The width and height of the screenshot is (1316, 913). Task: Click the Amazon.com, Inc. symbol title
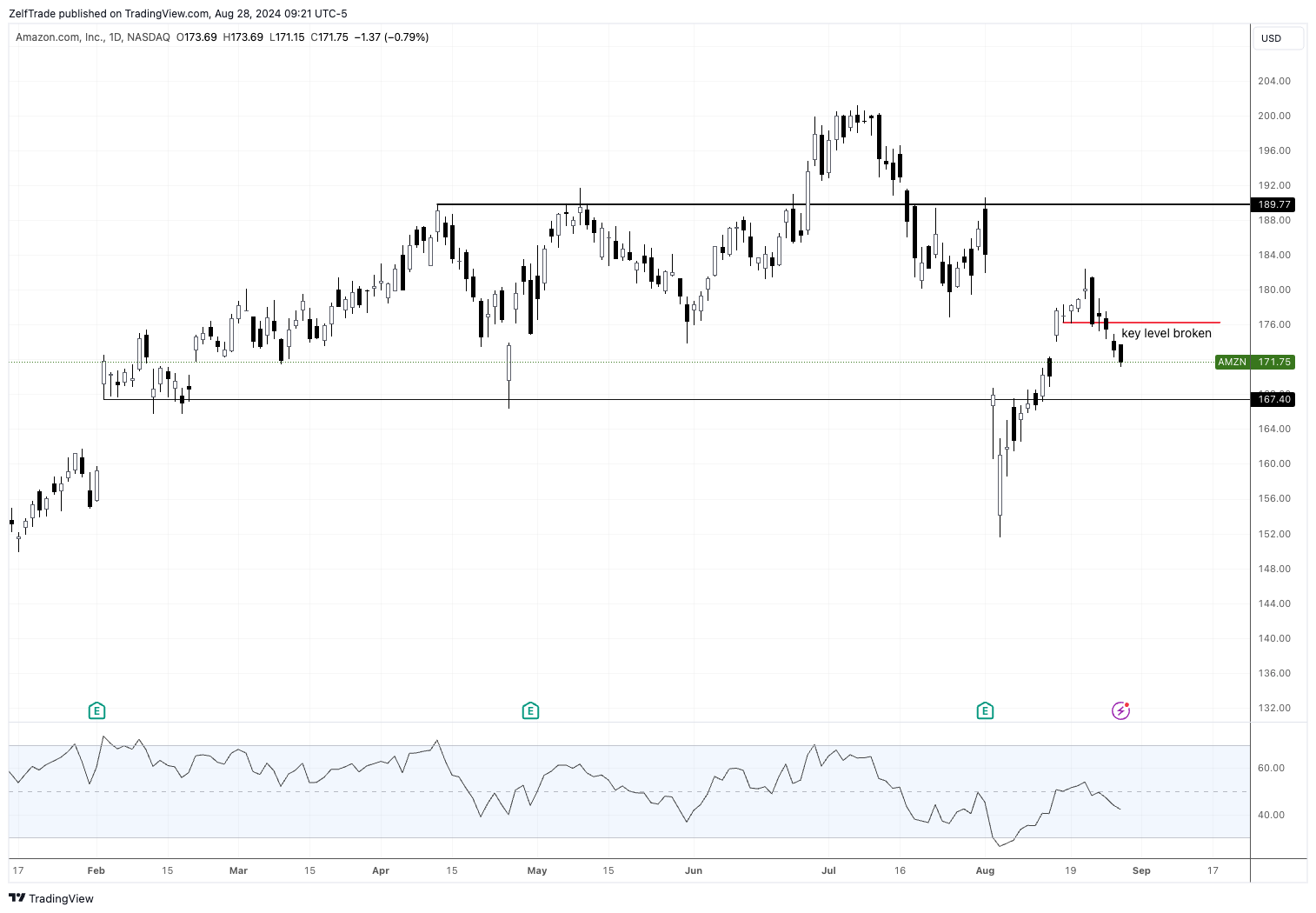60,37
